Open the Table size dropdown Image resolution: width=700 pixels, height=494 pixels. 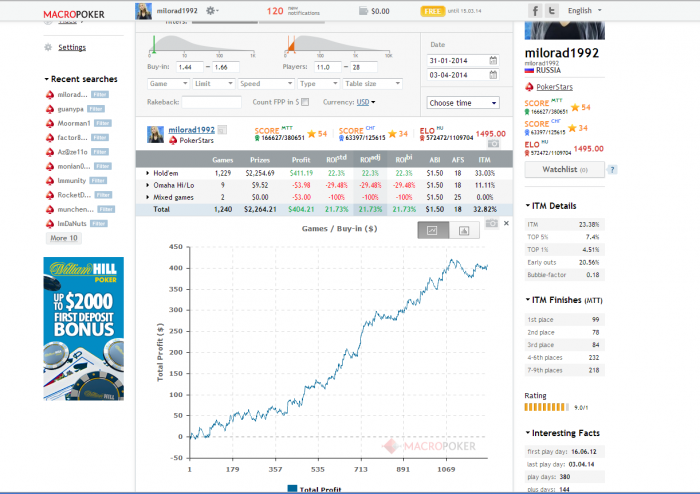[373, 83]
